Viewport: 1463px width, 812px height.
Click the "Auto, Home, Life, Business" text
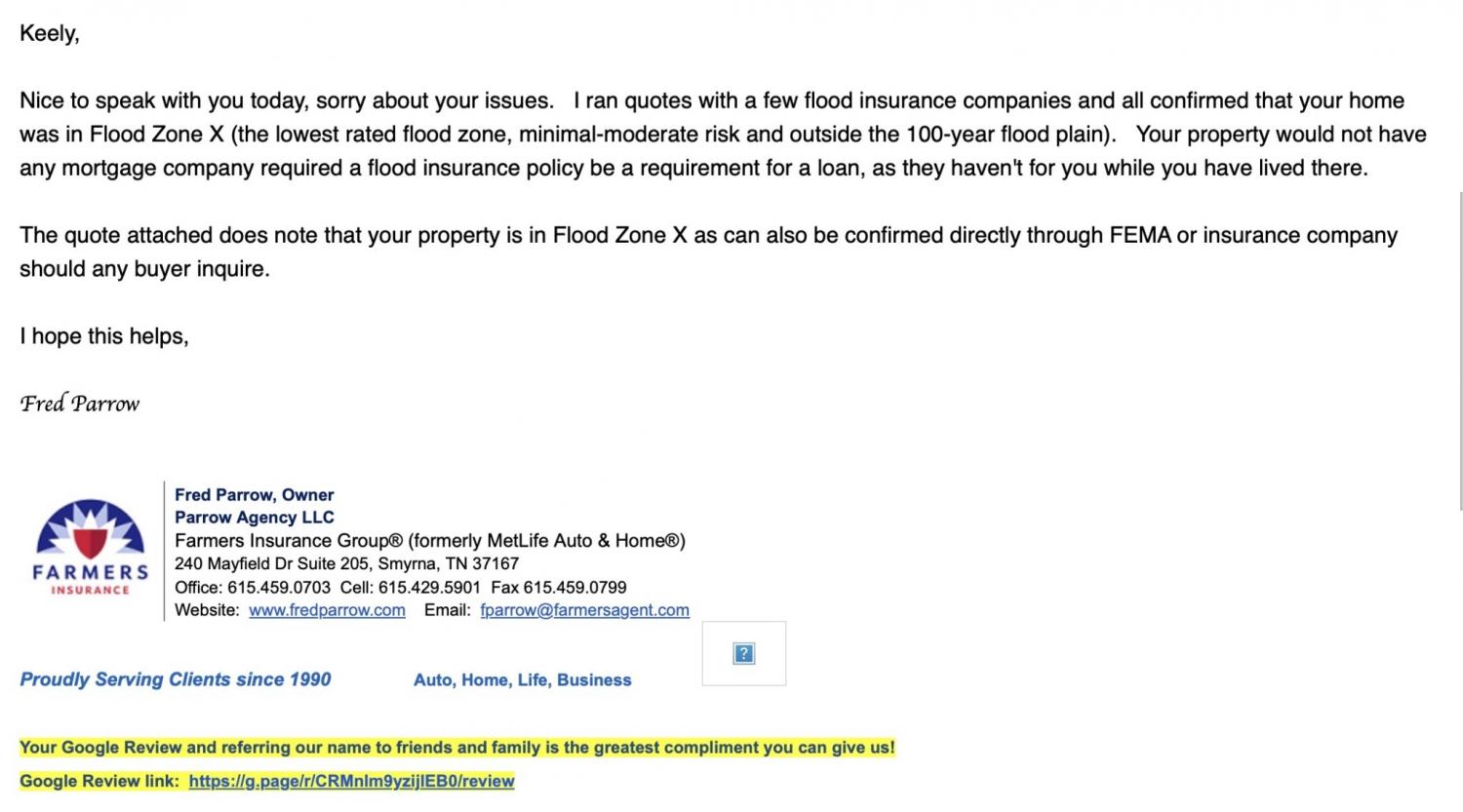pyautogui.click(x=522, y=680)
